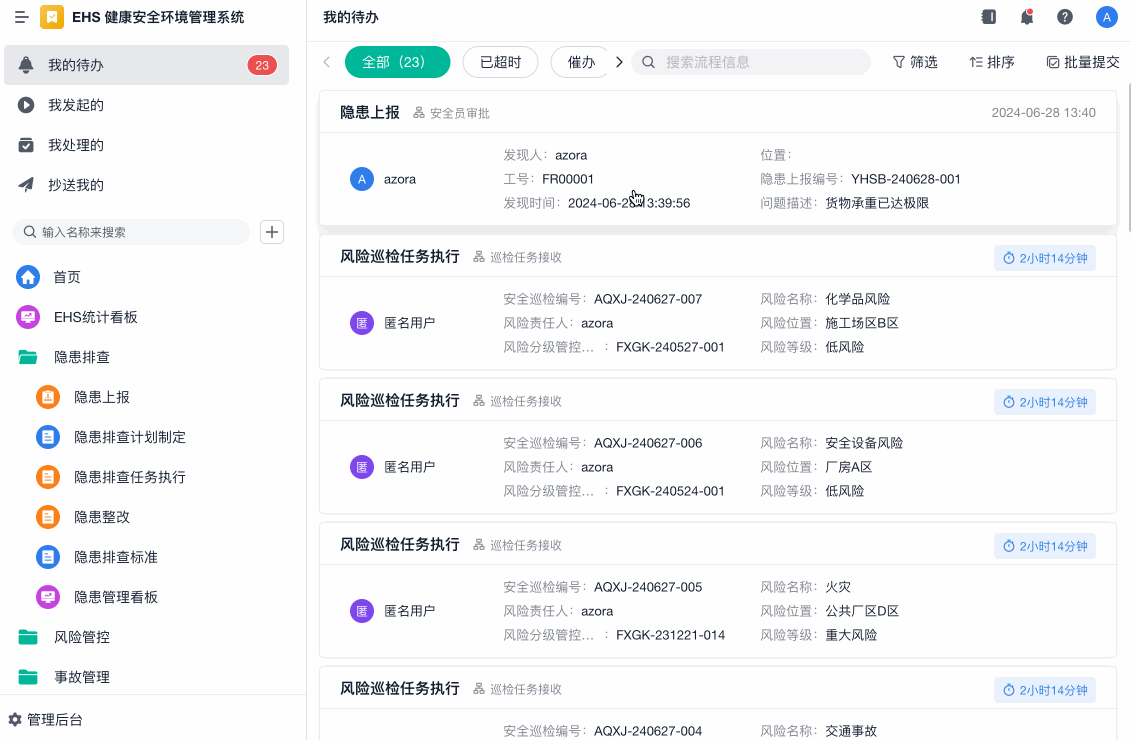Open the user avatar A in top bar
Screen dimensions: 1131x740
pos(1106,17)
